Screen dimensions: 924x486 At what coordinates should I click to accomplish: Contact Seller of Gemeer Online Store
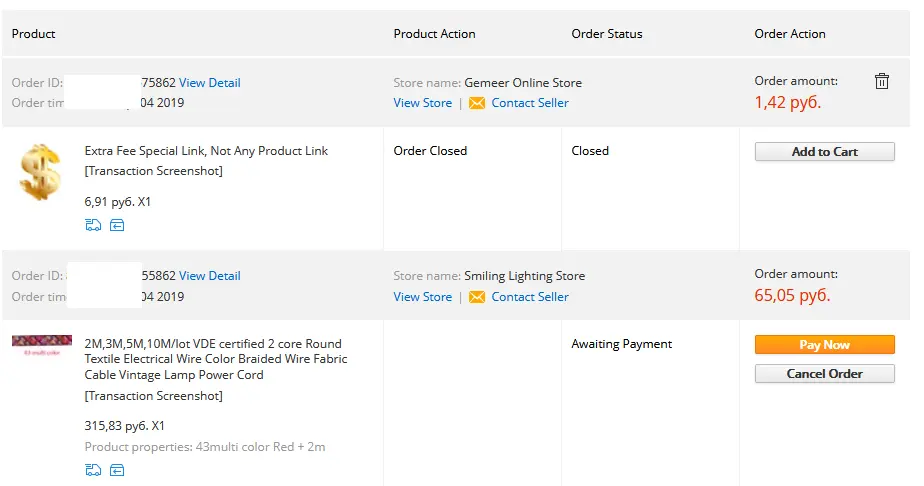click(530, 103)
